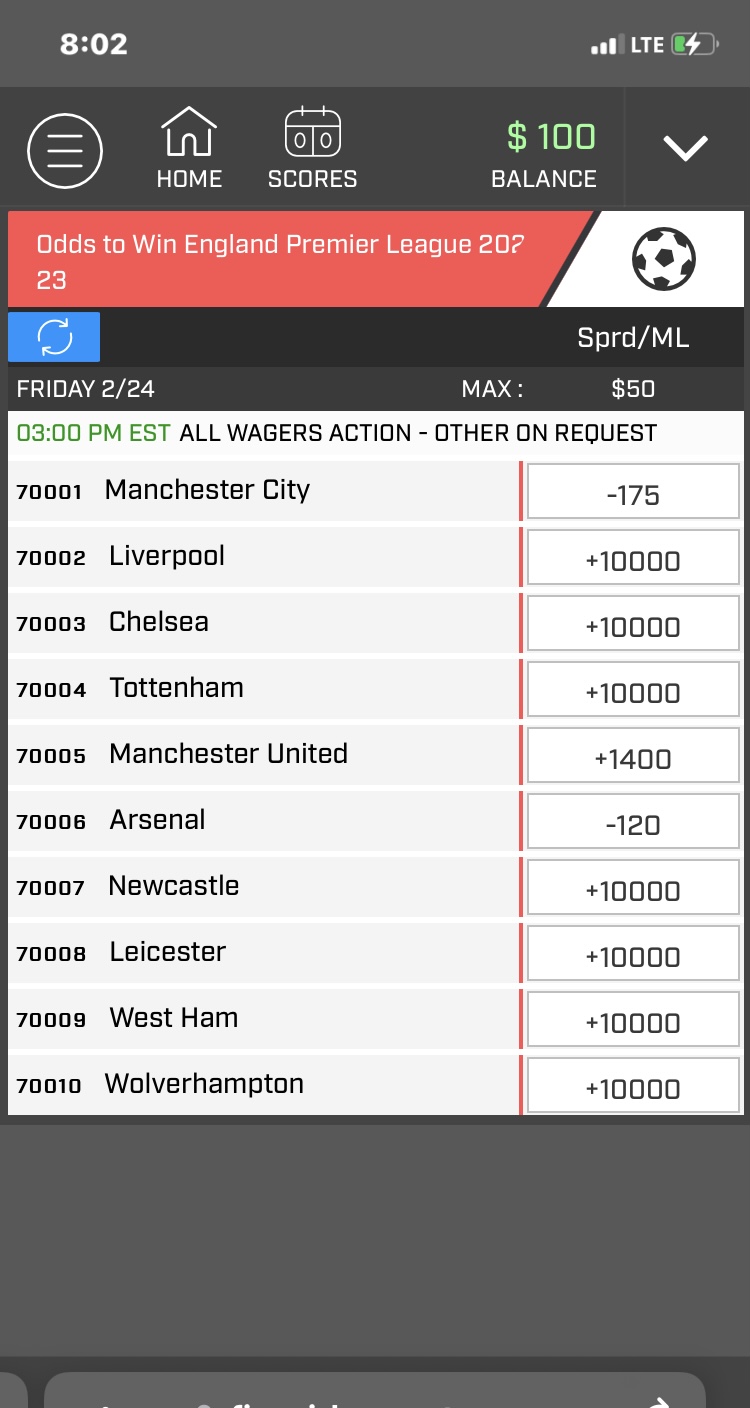The height and width of the screenshot is (1408, 750).
Task: Tap the battery charging status icon
Action: [x=695, y=45]
